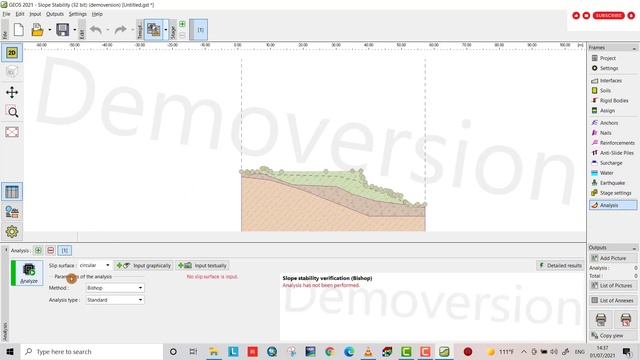
Task: Open the Earthquake frame
Action: (613, 183)
